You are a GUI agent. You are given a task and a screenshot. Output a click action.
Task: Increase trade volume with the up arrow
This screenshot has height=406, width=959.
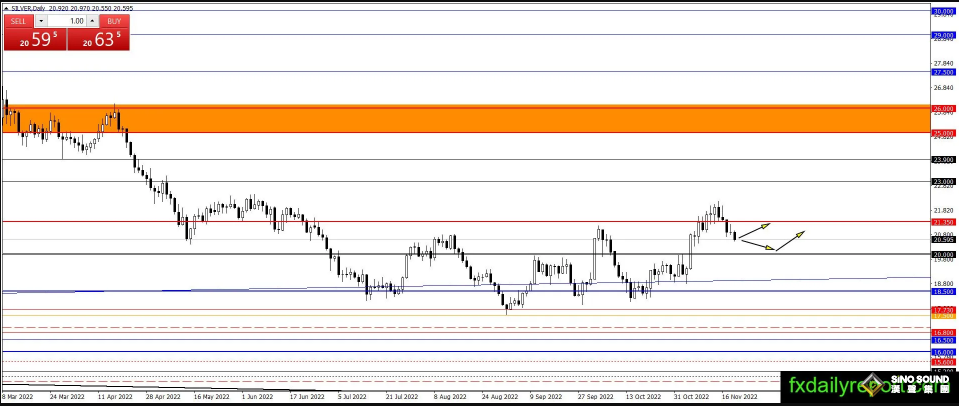(x=92, y=21)
